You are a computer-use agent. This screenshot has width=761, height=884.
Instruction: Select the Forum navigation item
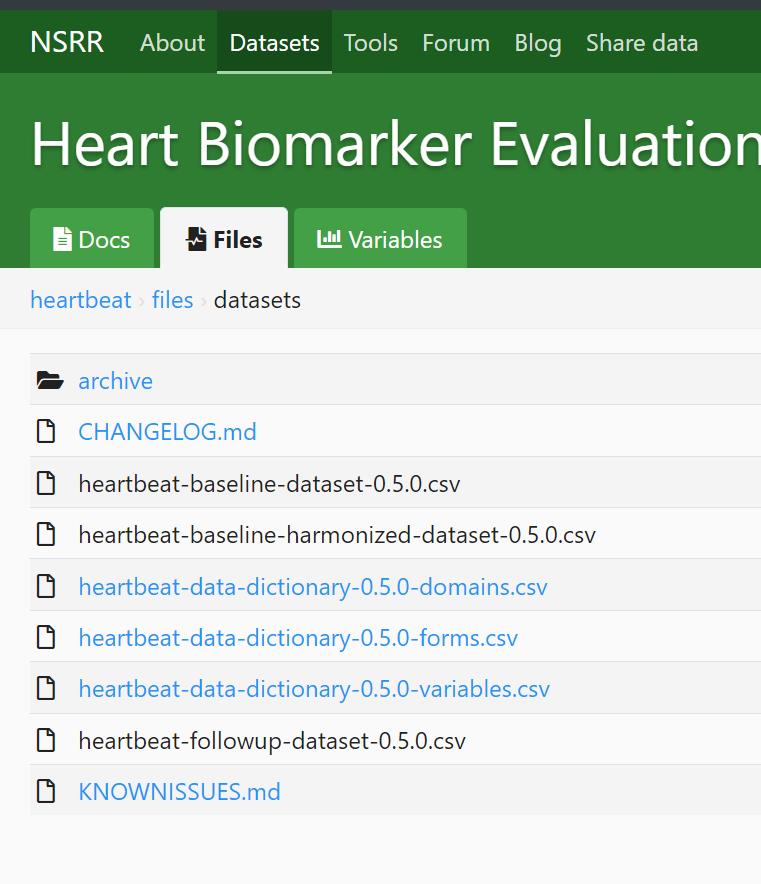click(x=455, y=42)
